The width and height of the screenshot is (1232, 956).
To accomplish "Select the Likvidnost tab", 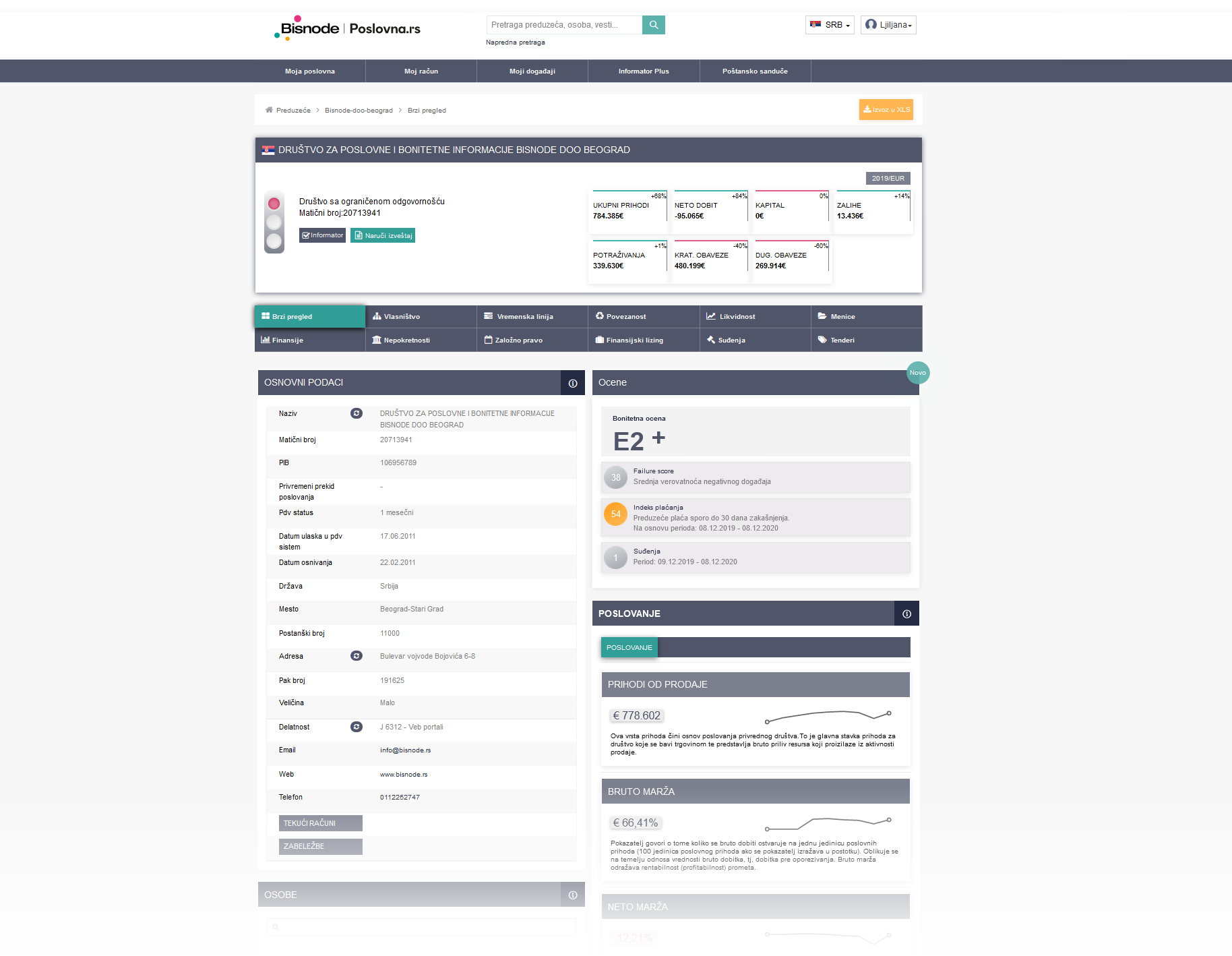I will pyautogui.click(x=755, y=316).
